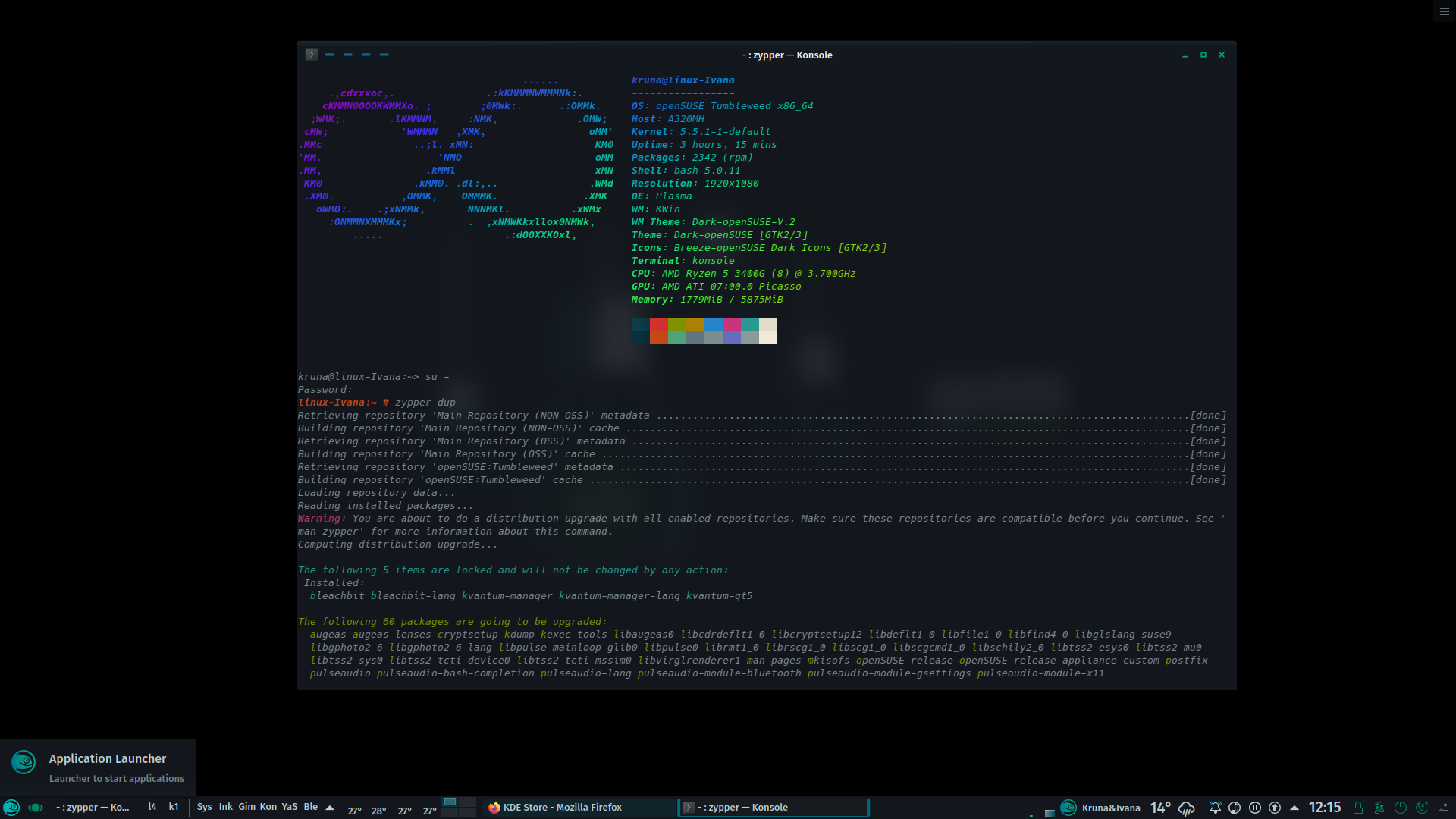Viewport: 1456px width, 819px height.
Task: Click the 'zypper dup' command text
Action: 425,403
